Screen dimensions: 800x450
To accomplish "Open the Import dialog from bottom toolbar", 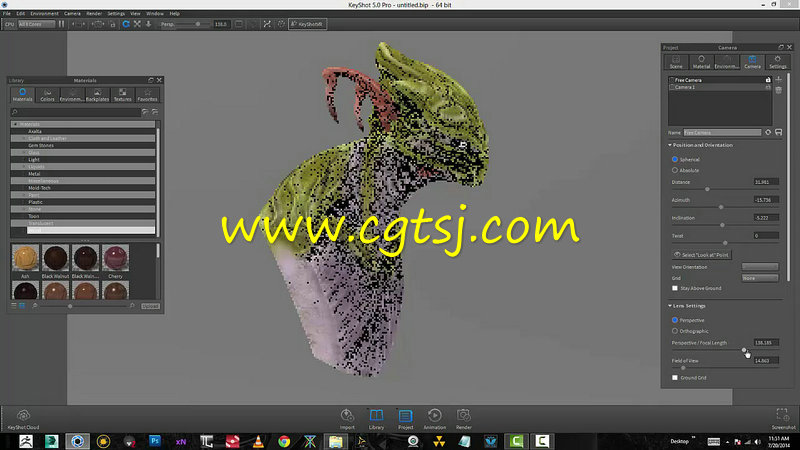I will [347, 419].
